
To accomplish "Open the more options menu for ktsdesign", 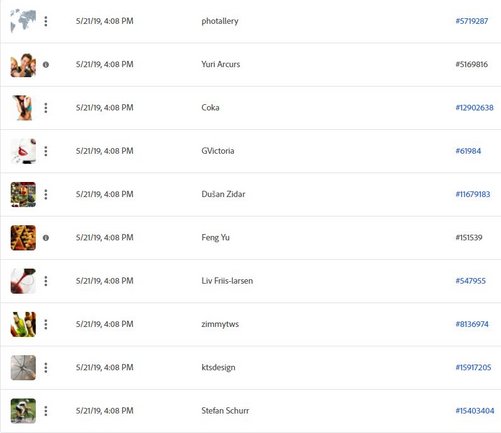I will click(46, 368).
